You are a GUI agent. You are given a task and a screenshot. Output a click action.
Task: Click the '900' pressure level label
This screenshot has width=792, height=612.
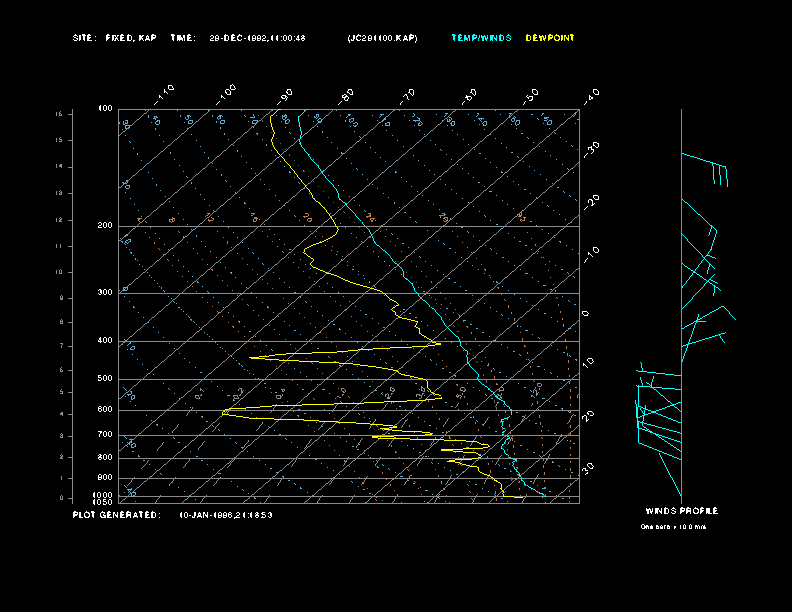105,478
